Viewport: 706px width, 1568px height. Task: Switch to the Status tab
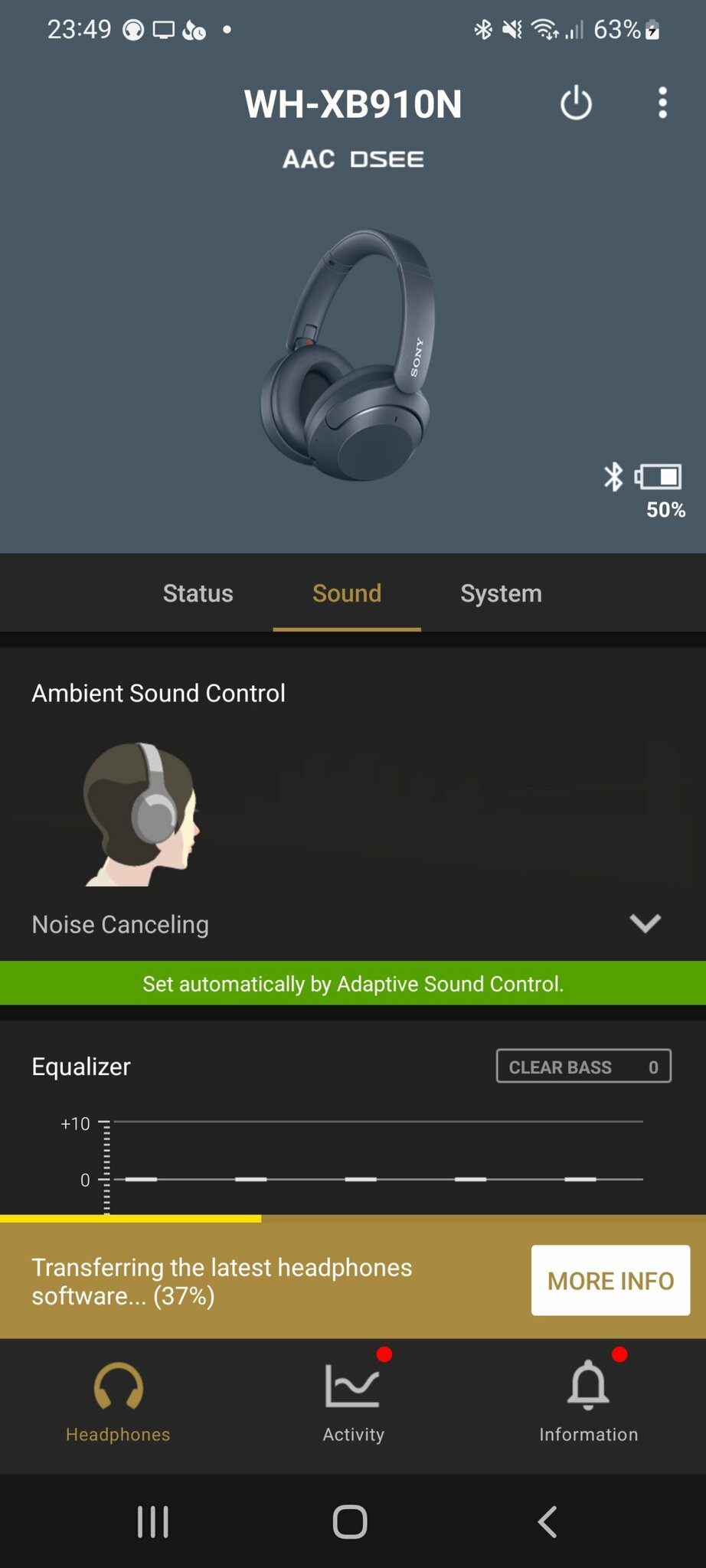tap(198, 593)
